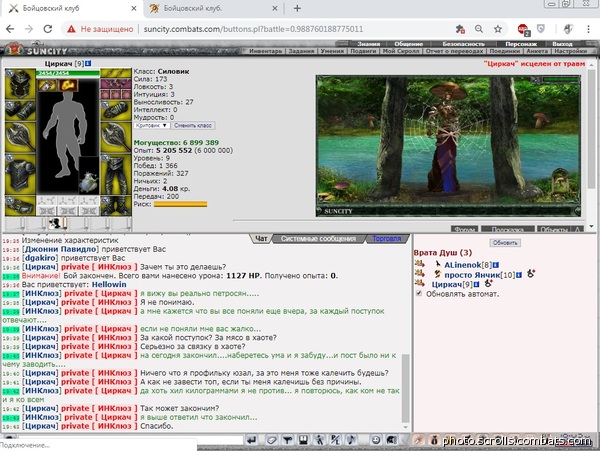Screen dimensions: 600x451
Task: Open the Критовик class dropdown
Action: click(x=152, y=125)
